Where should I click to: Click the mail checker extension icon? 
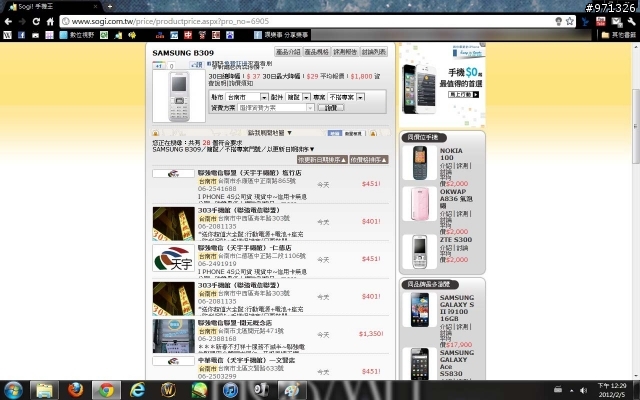coord(616,22)
